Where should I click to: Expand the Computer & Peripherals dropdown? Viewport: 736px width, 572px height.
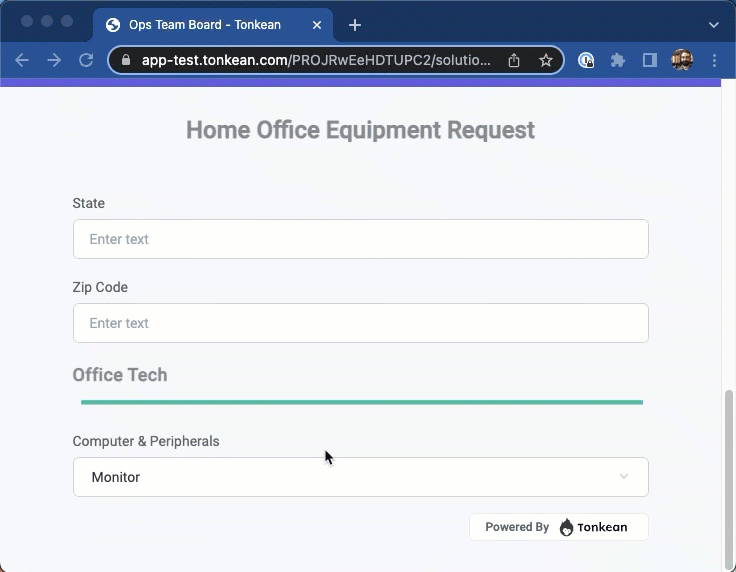(360, 477)
